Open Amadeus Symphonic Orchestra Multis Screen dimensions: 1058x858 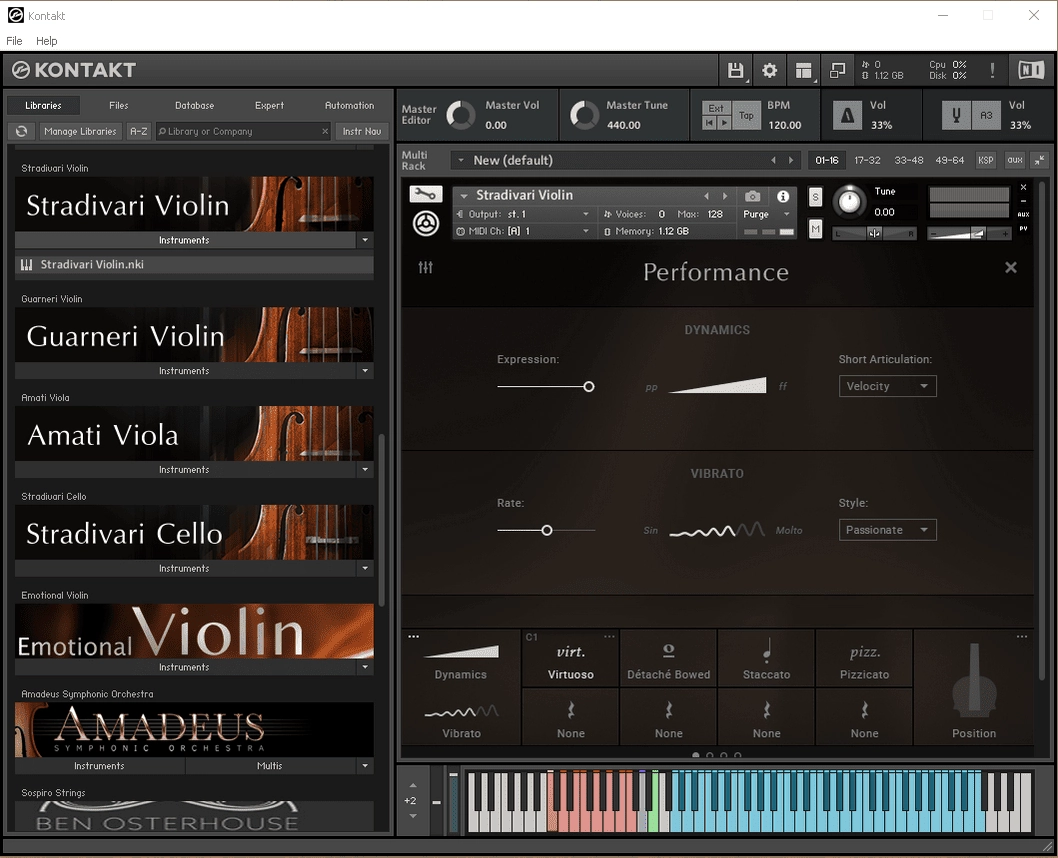click(x=269, y=766)
